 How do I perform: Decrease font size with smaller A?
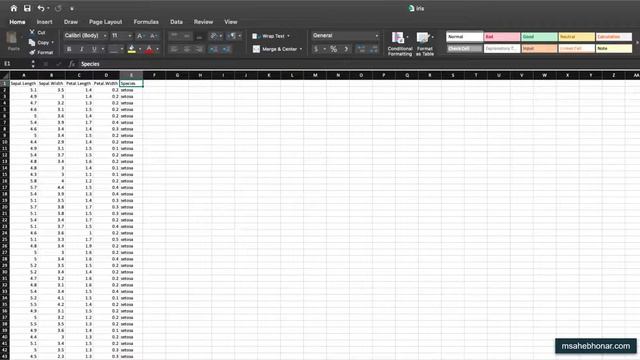pos(153,36)
